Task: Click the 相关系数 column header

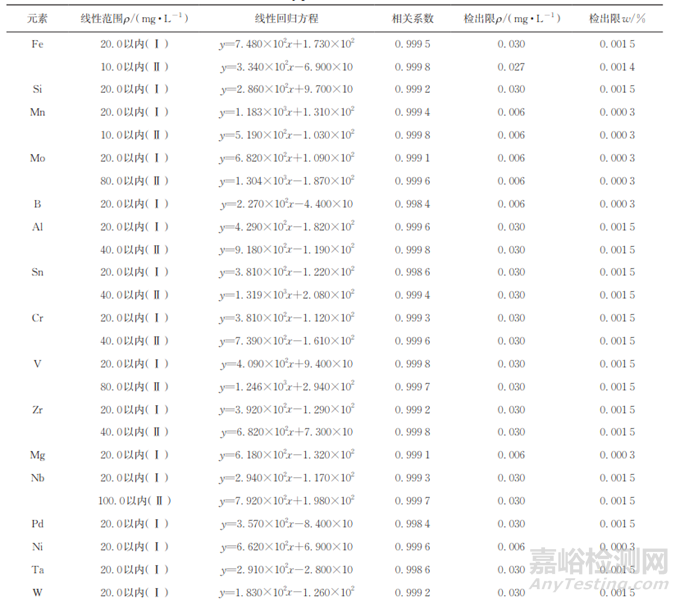Action: coord(413,19)
